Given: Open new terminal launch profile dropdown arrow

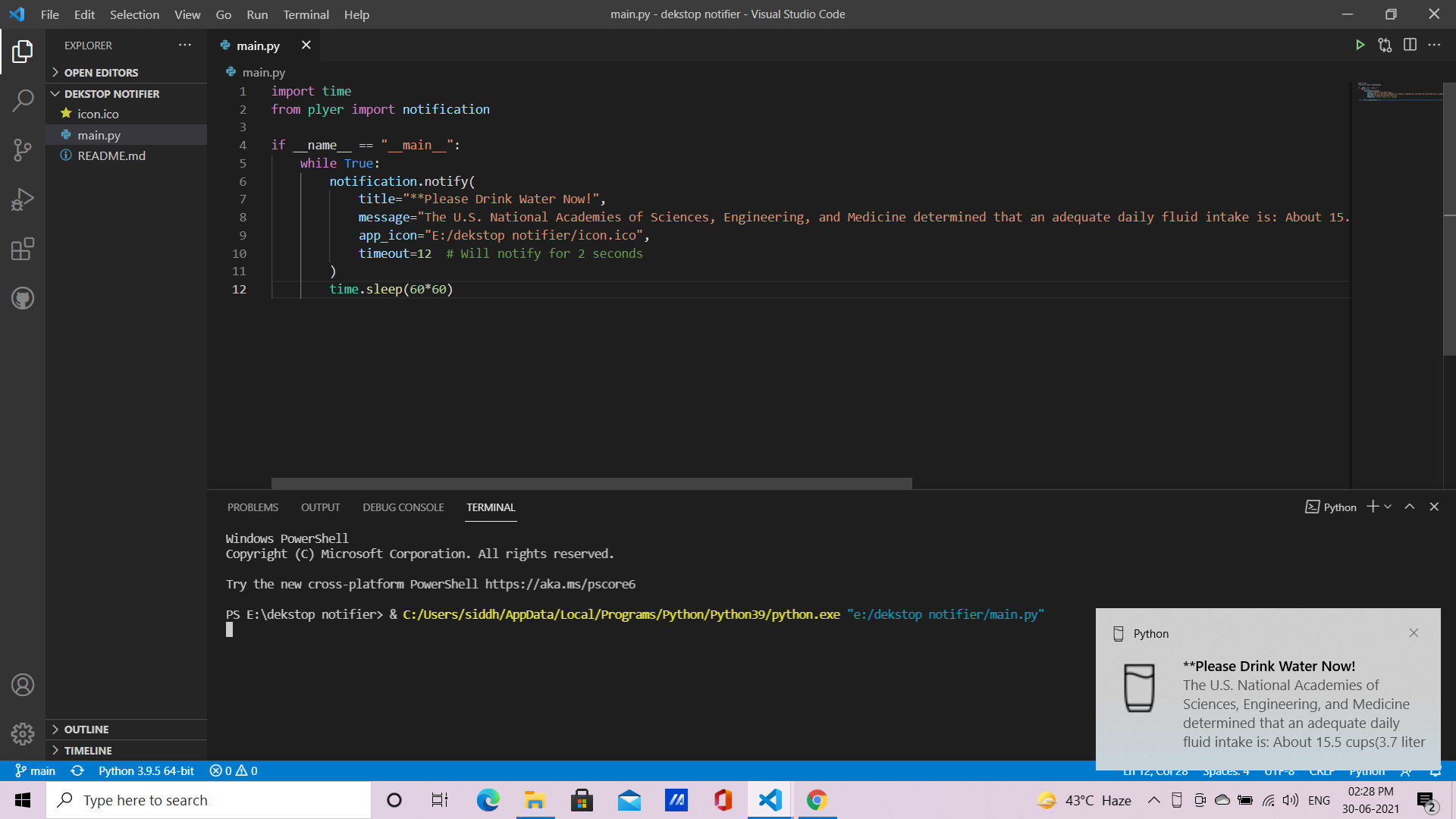Looking at the screenshot, I should point(1388,507).
